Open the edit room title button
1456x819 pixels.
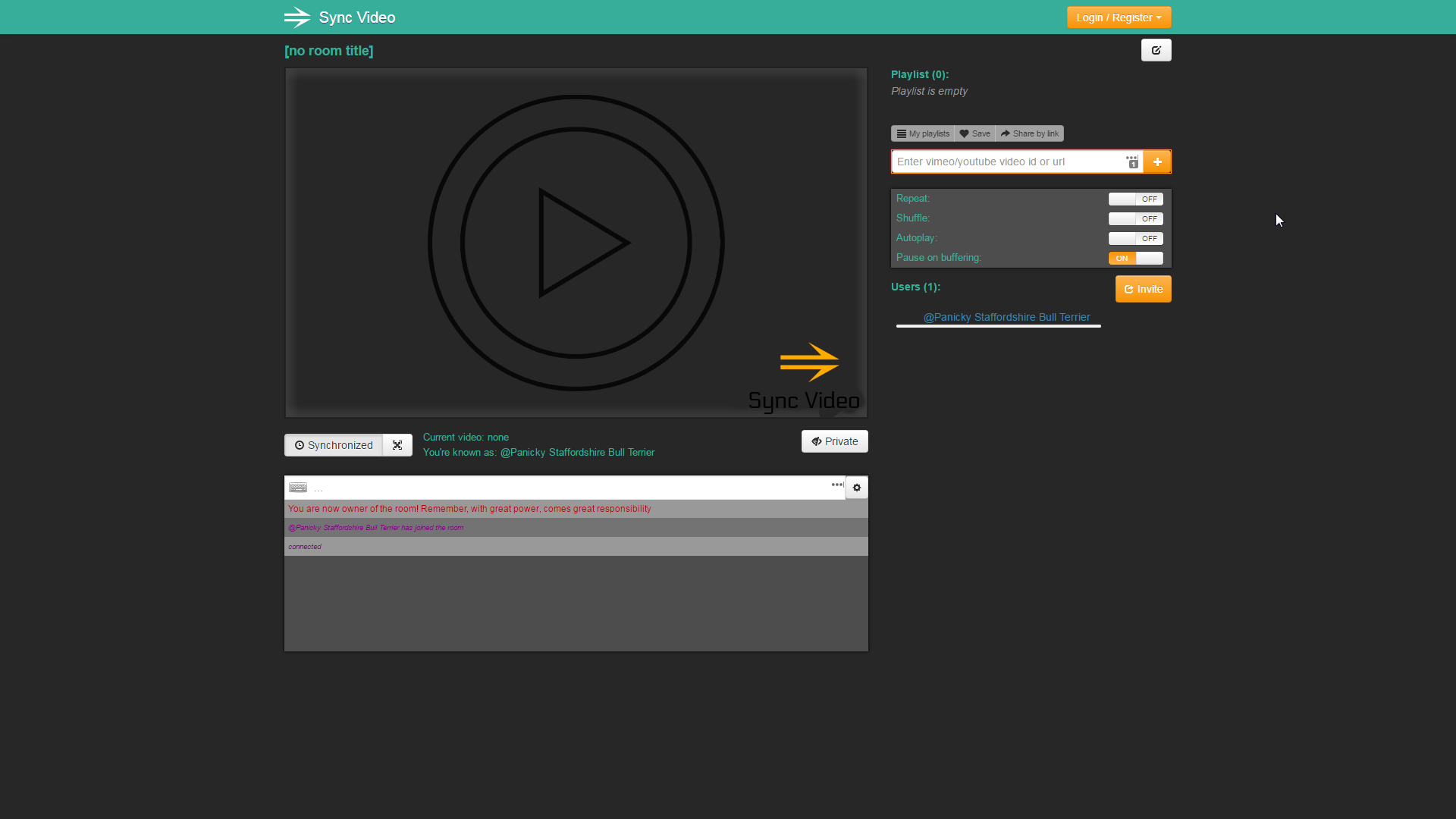(1156, 50)
